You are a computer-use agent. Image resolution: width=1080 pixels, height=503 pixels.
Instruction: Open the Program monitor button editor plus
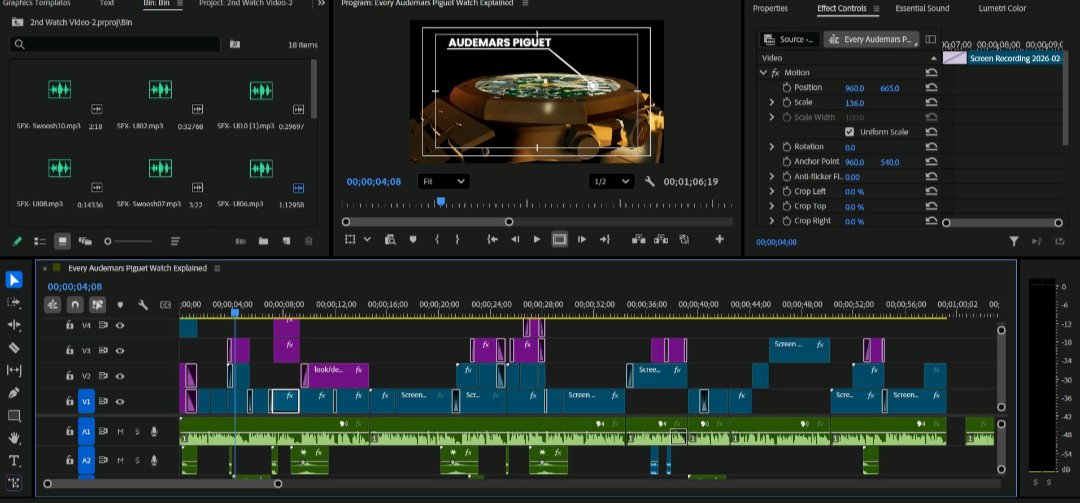[x=720, y=239]
